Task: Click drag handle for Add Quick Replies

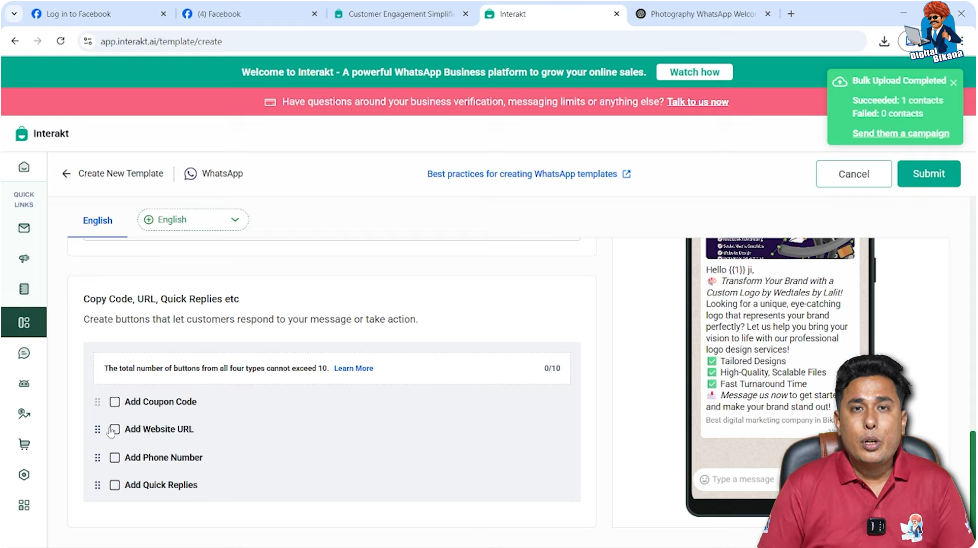Action: point(97,485)
